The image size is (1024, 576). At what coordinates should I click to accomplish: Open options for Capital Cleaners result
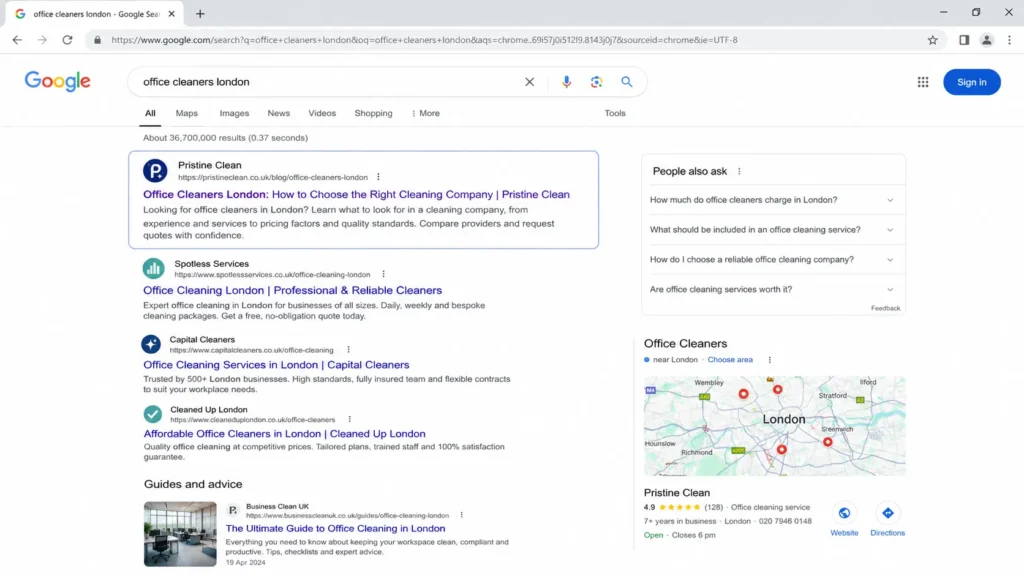click(x=348, y=350)
